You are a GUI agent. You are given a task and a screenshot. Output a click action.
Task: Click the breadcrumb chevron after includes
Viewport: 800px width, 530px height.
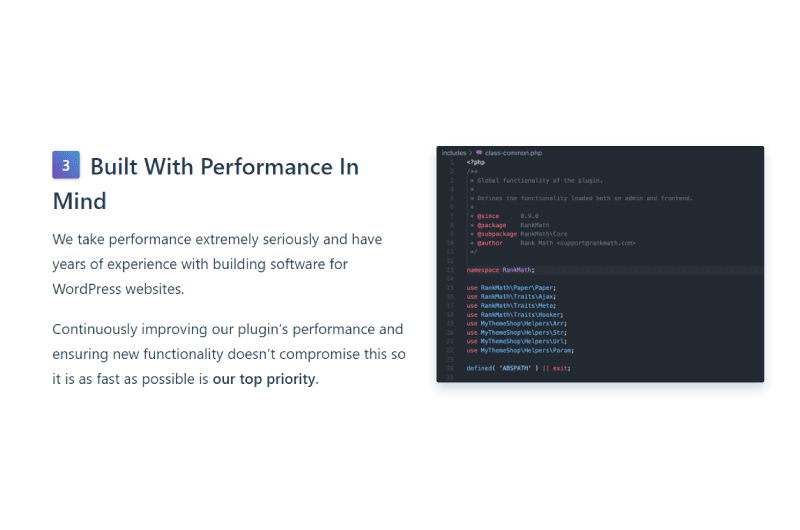[470, 153]
